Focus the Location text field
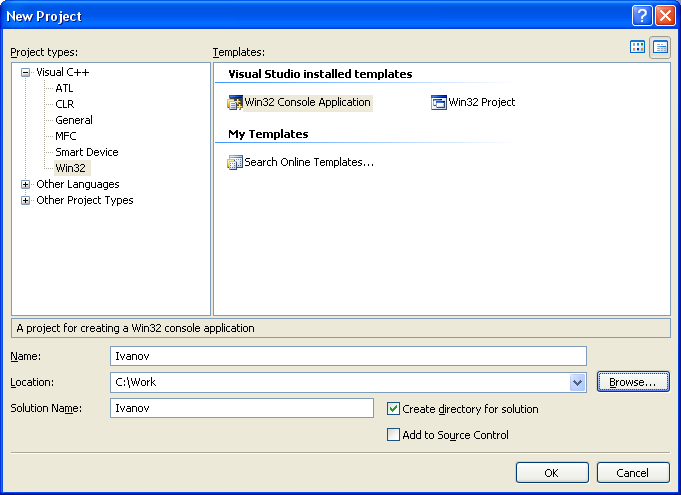 340,383
